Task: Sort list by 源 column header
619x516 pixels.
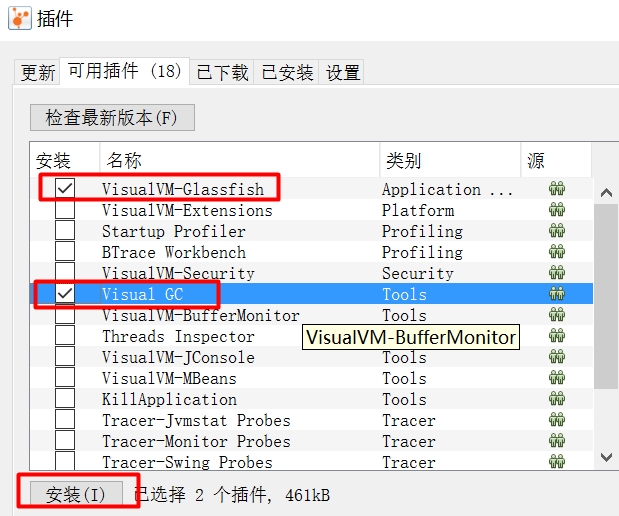Action: point(556,160)
